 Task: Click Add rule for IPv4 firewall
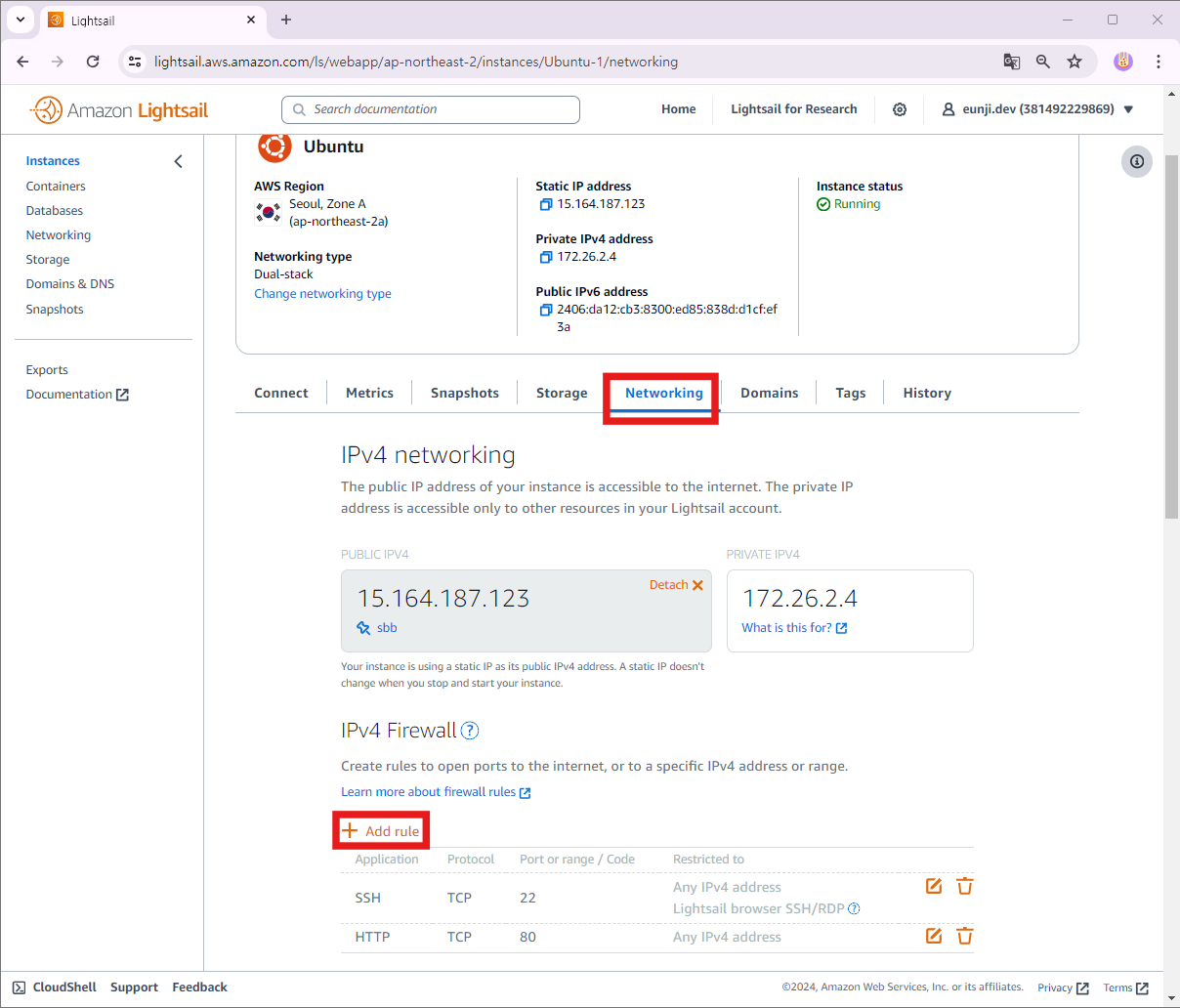[x=381, y=831]
